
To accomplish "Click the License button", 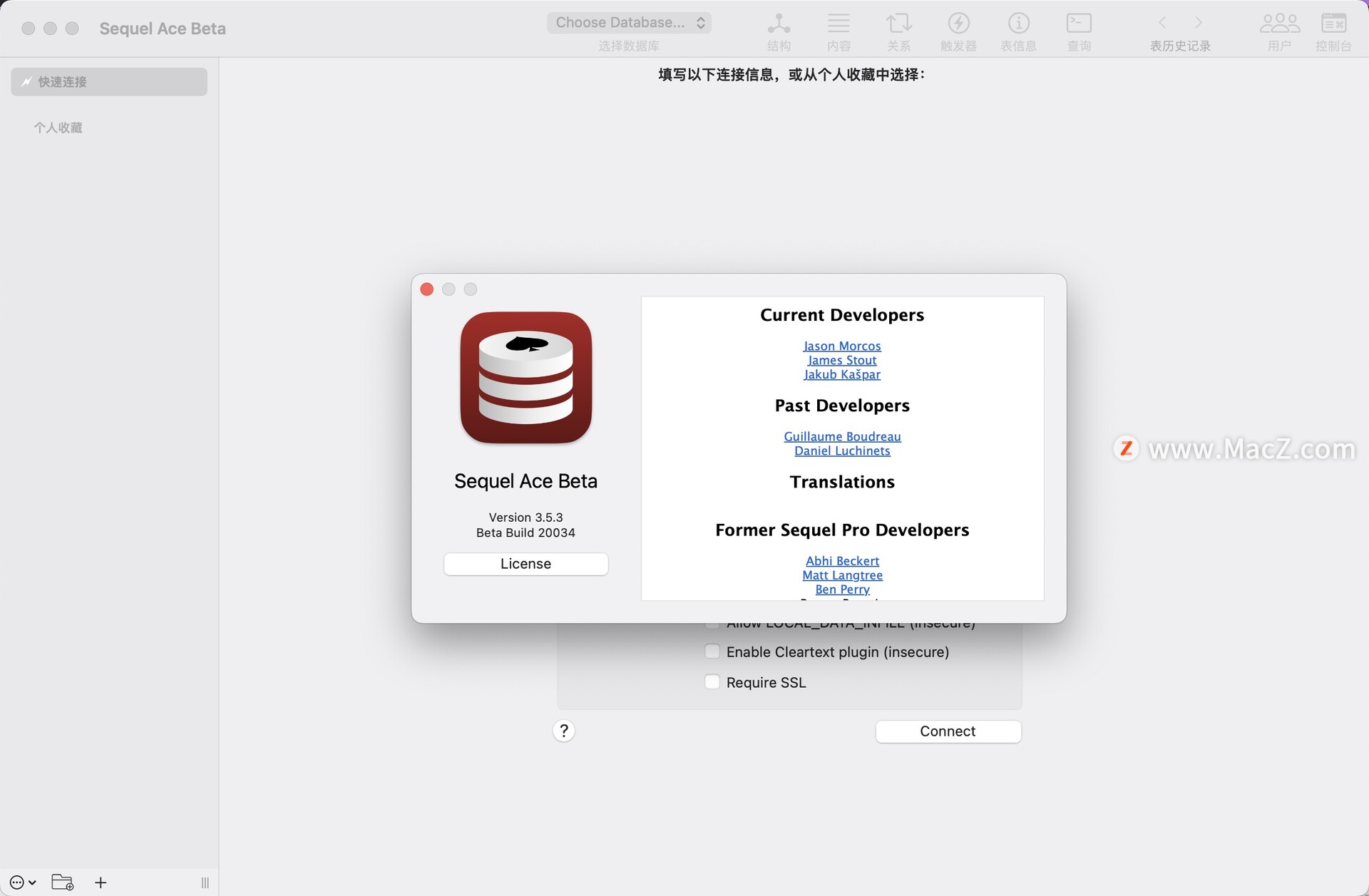I will tap(525, 564).
